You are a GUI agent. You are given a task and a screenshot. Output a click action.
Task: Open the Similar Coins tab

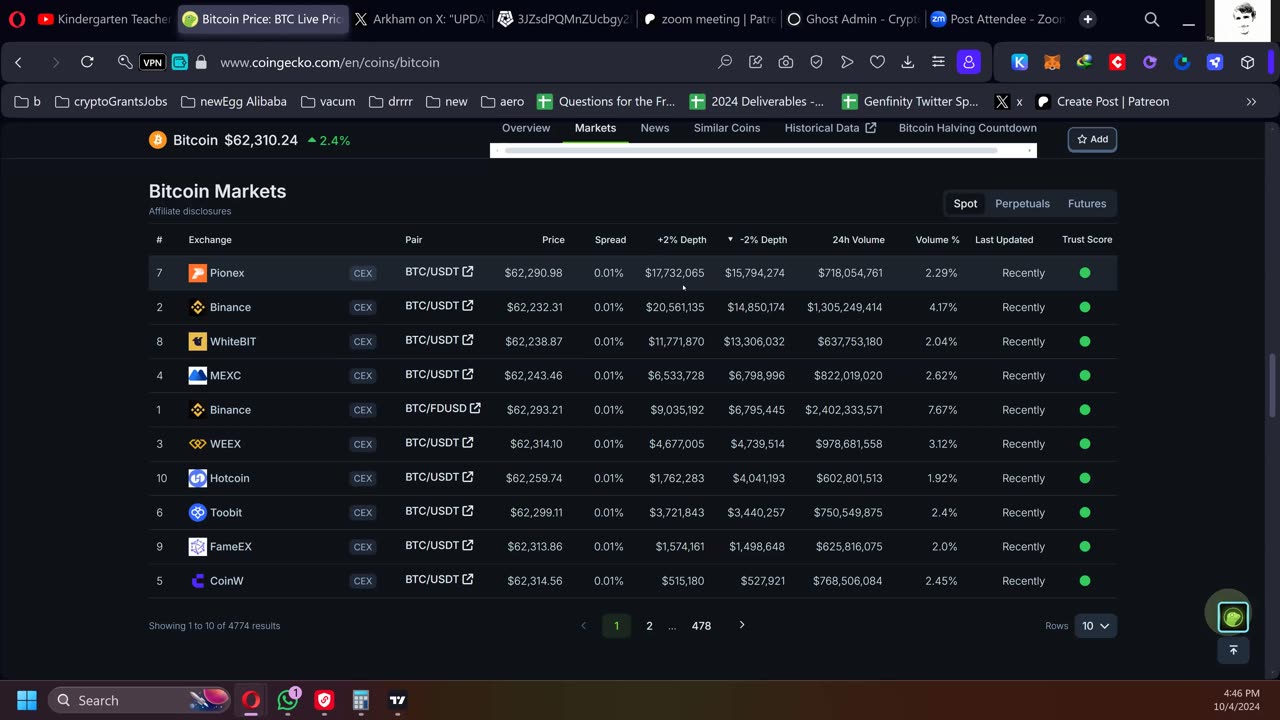click(727, 128)
